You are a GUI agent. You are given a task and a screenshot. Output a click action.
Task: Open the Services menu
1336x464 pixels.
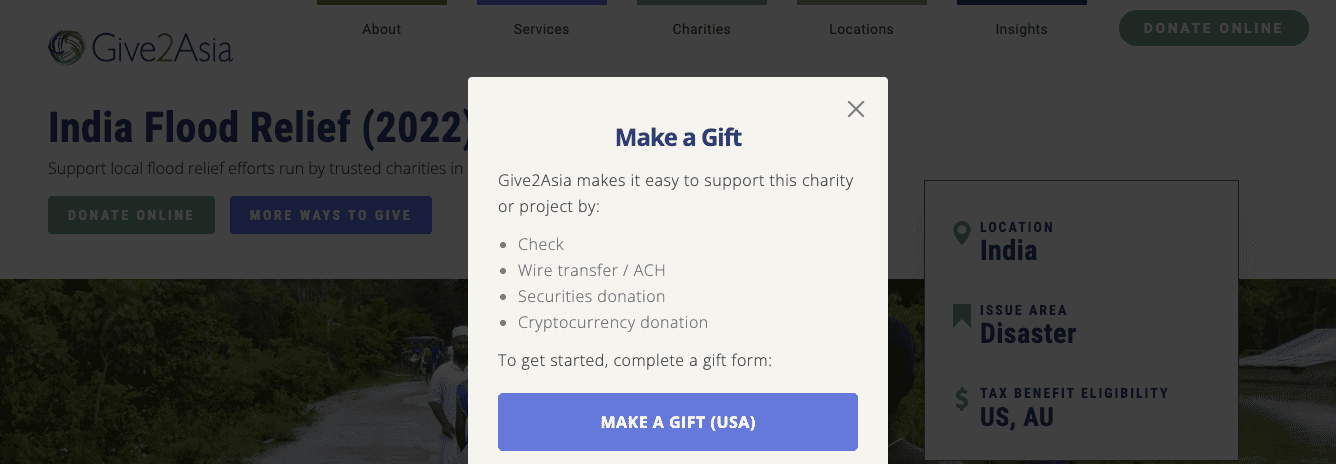[x=541, y=29]
